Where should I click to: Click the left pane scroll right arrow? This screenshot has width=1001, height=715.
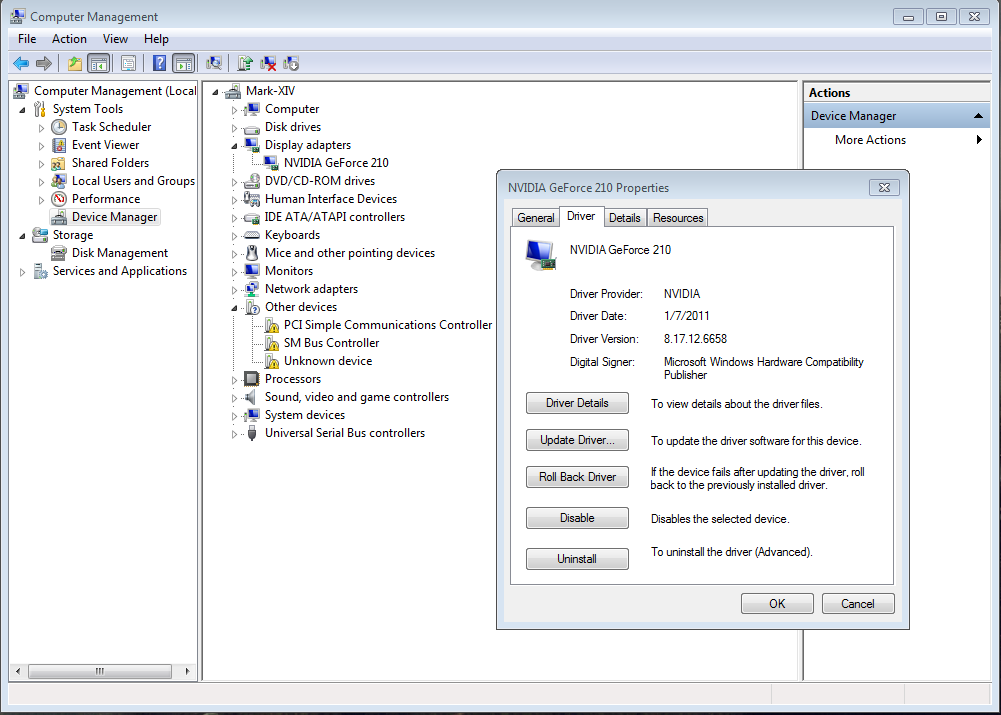[x=188, y=672]
